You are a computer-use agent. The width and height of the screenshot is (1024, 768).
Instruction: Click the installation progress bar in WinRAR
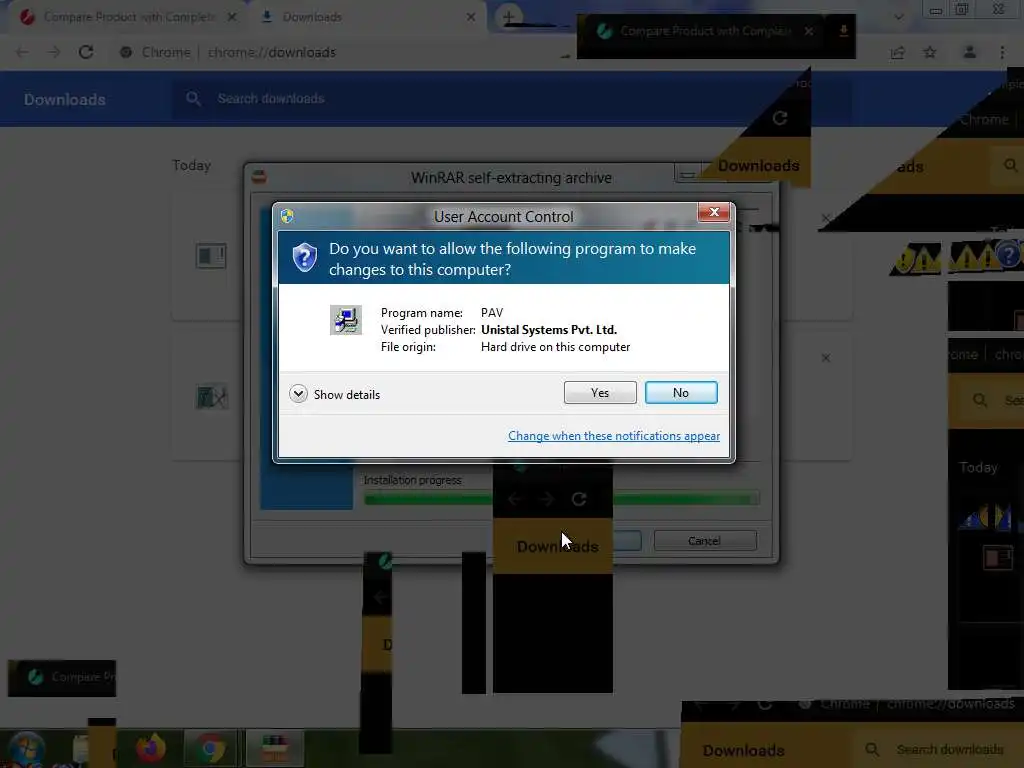point(562,499)
